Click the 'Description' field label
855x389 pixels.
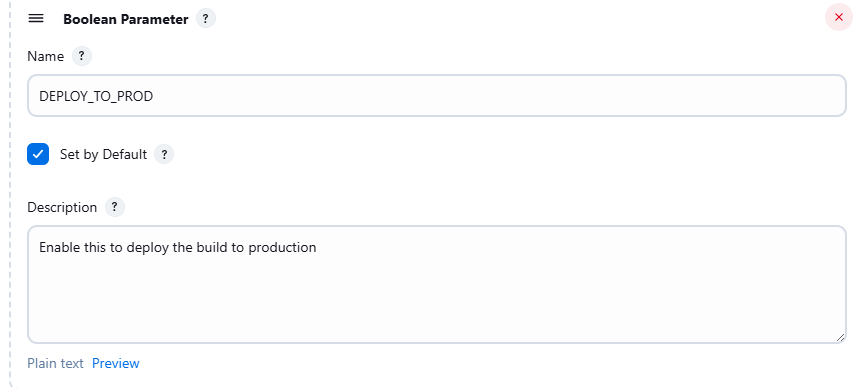point(62,207)
